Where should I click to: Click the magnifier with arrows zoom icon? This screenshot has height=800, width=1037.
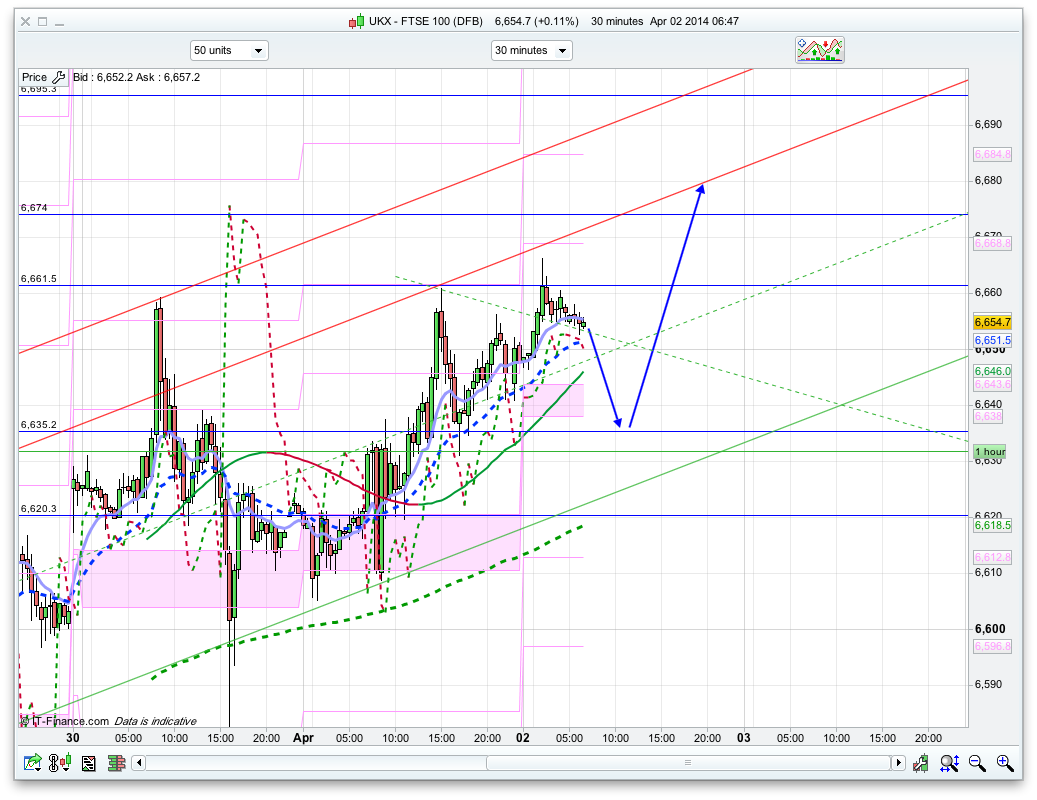(949, 763)
